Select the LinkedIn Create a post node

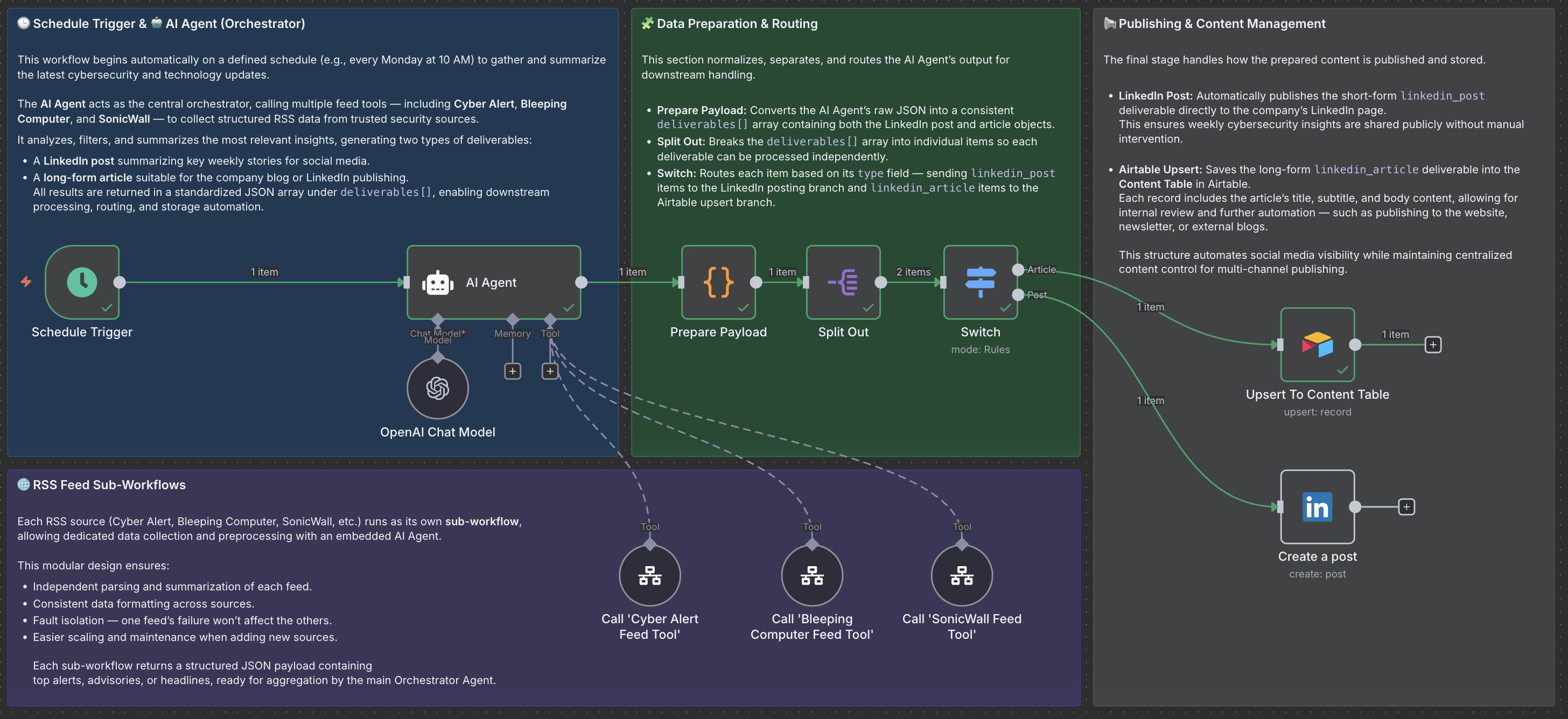coord(1317,507)
